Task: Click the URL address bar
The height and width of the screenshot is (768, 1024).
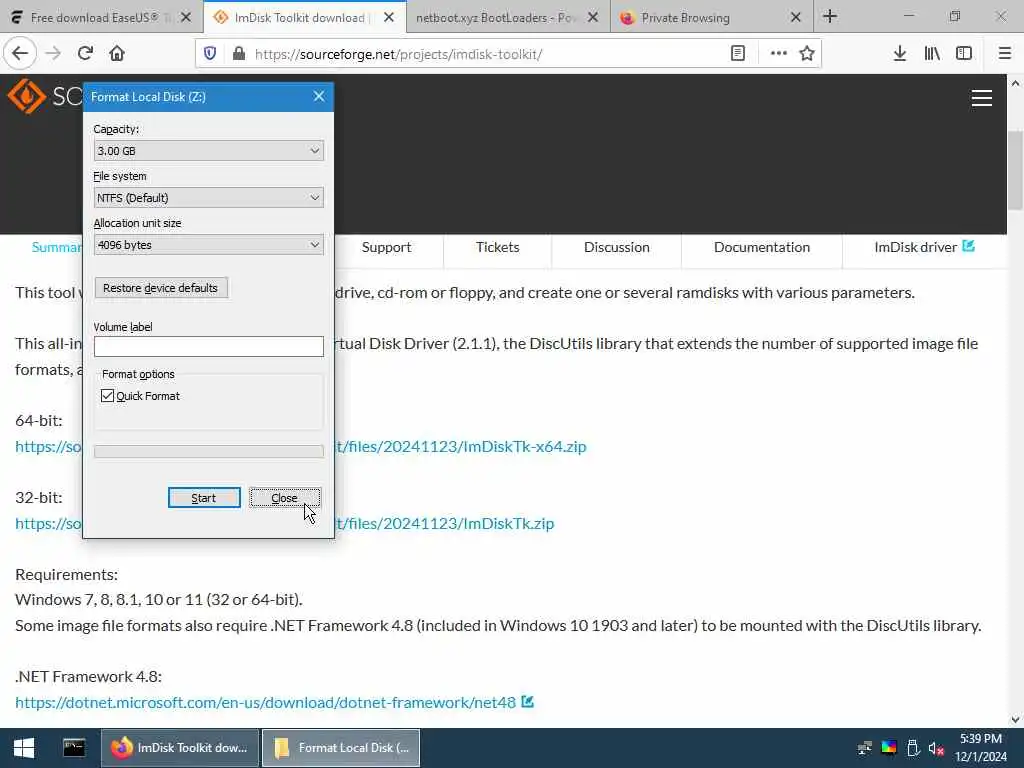Action: (483, 54)
